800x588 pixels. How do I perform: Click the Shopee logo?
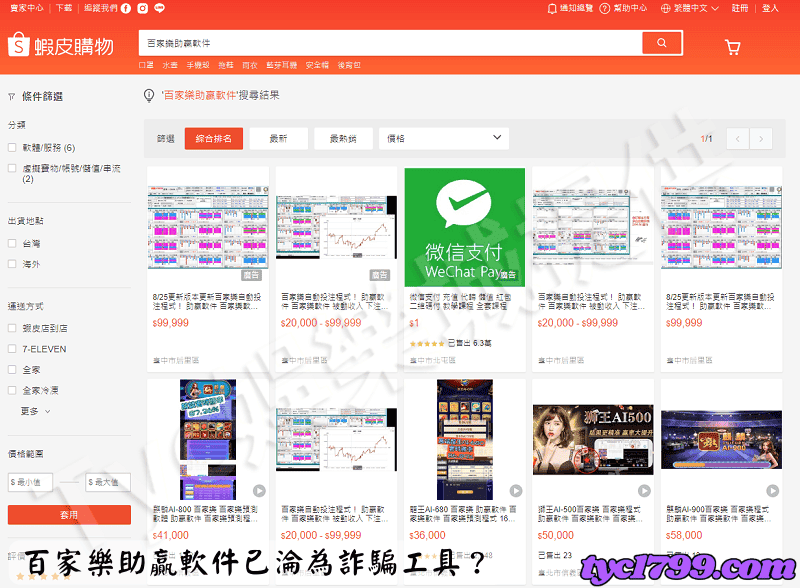pyautogui.click(x=60, y=45)
